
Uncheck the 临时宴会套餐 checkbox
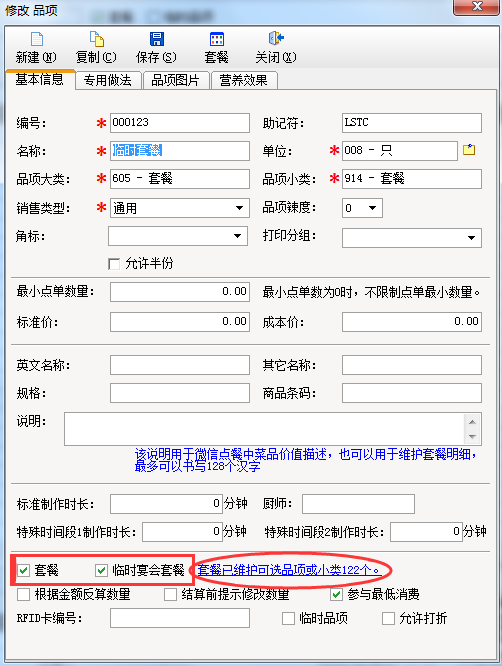(101, 570)
